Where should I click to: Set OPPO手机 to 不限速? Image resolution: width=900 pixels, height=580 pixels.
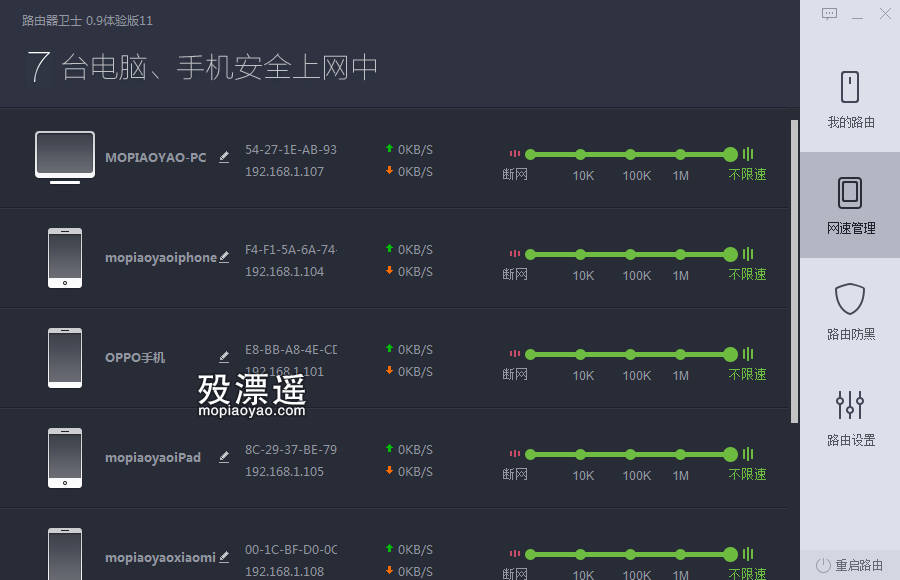[x=730, y=354]
